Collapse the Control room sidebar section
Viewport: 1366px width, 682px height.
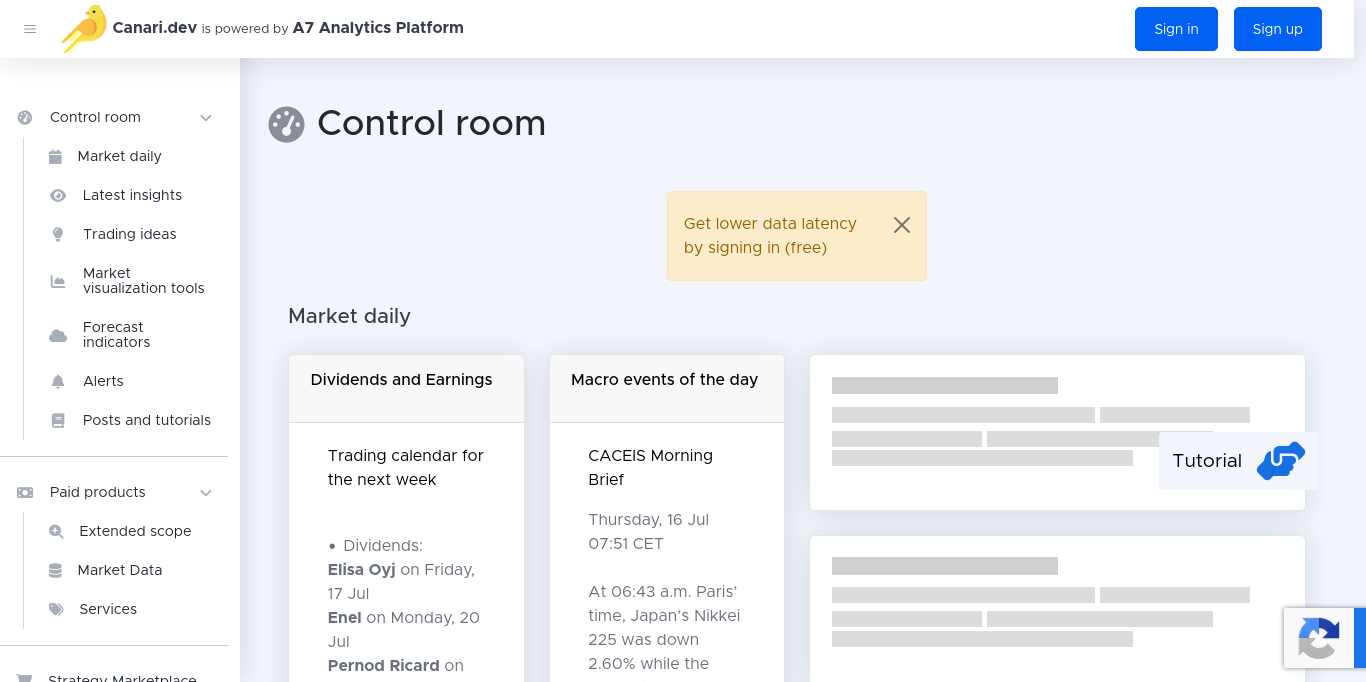click(206, 118)
